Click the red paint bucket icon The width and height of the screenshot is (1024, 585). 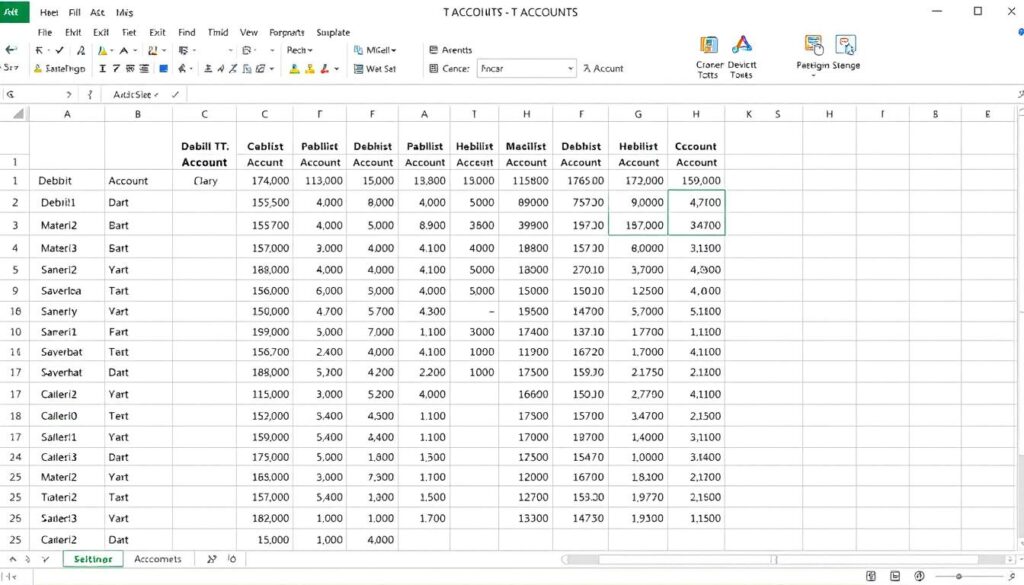(325, 69)
